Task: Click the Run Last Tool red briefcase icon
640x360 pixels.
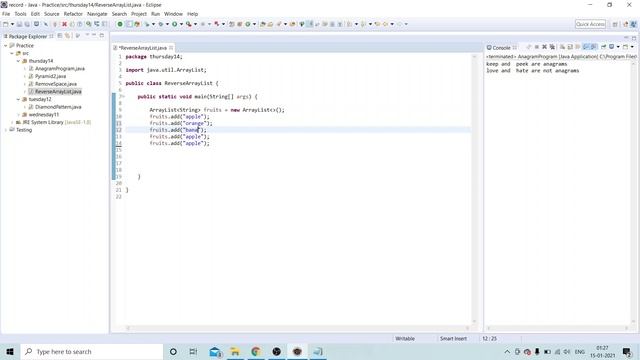Action: pyautogui.click(x=189, y=24)
